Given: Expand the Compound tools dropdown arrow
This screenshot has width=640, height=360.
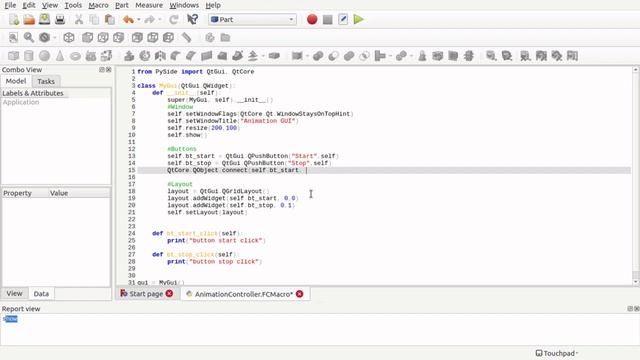Looking at the screenshot, I should 307,56.
